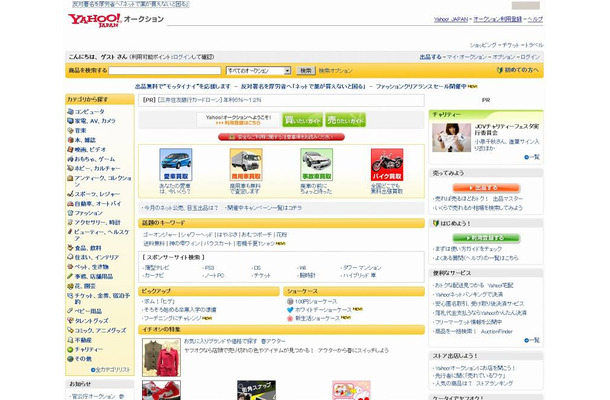610x400 pixels.
Task: Click the ノートPC sponsor link
Action: click(214, 275)
